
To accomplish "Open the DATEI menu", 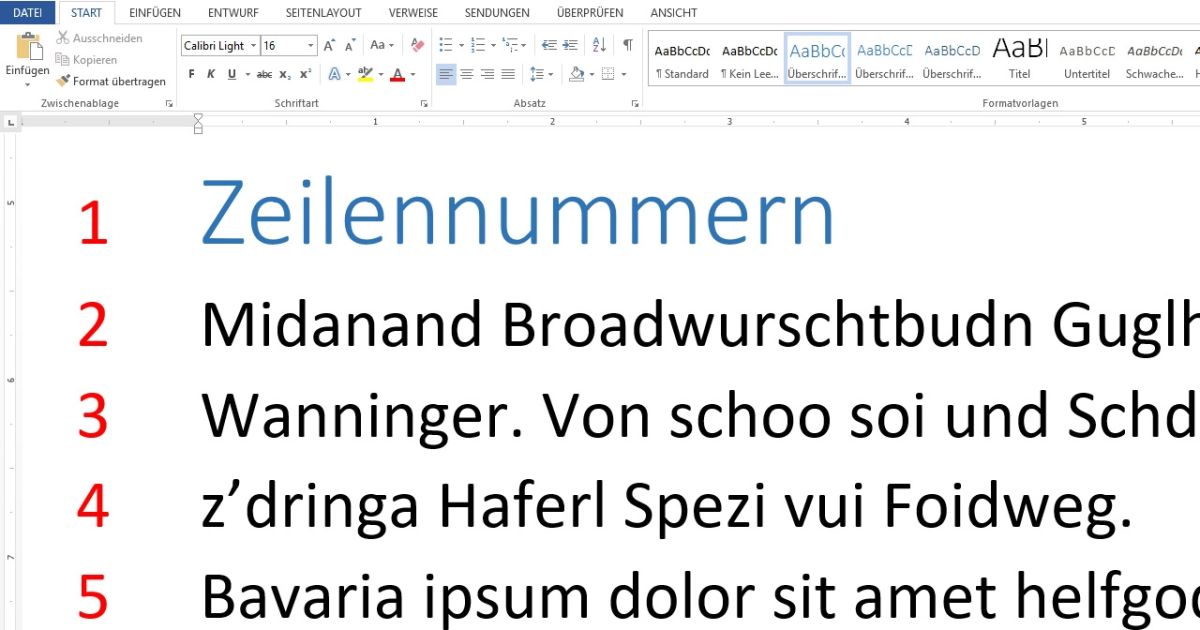I will tap(27, 12).
